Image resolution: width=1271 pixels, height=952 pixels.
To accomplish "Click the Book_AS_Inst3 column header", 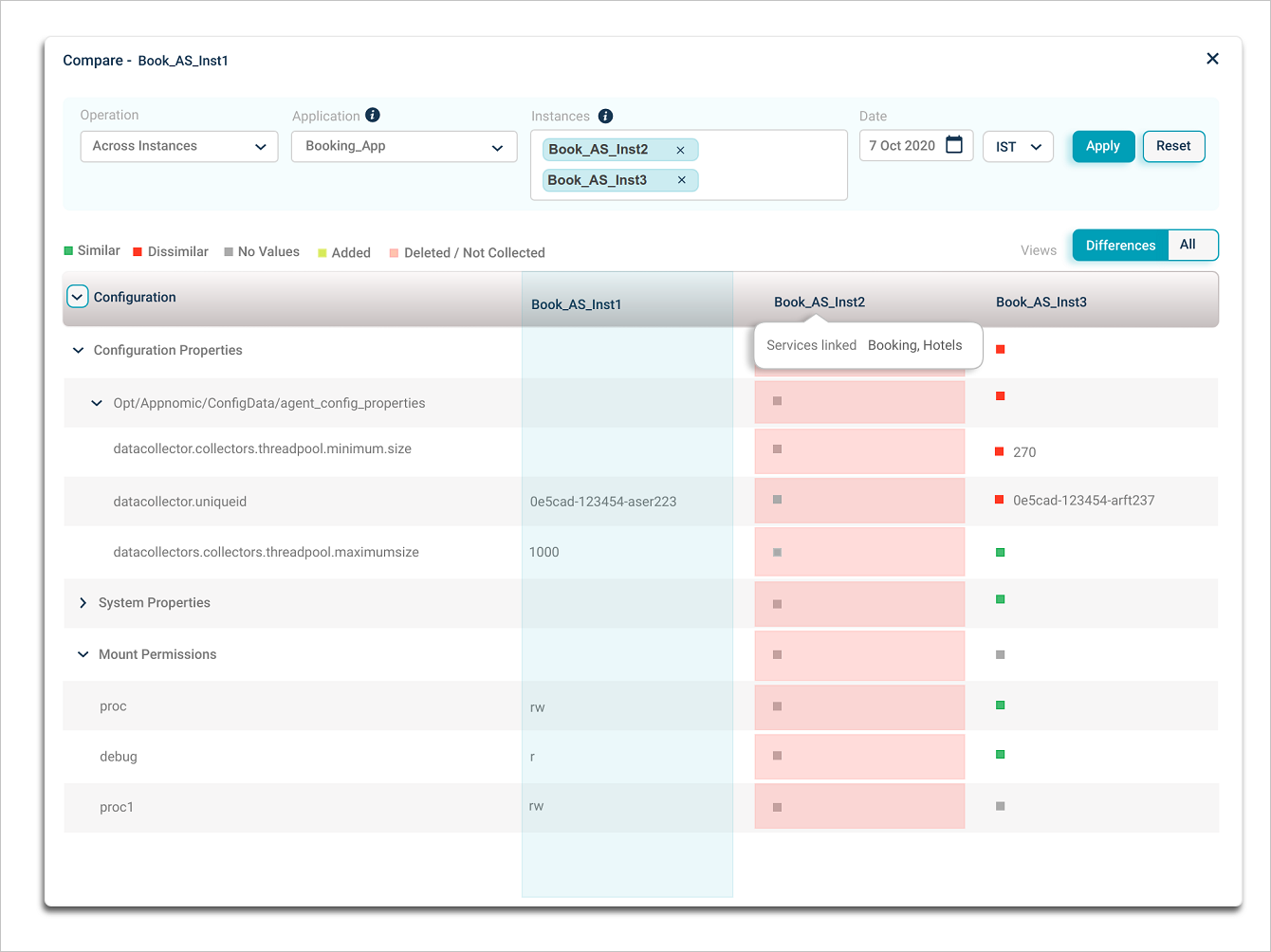I will pos(1041,302).
